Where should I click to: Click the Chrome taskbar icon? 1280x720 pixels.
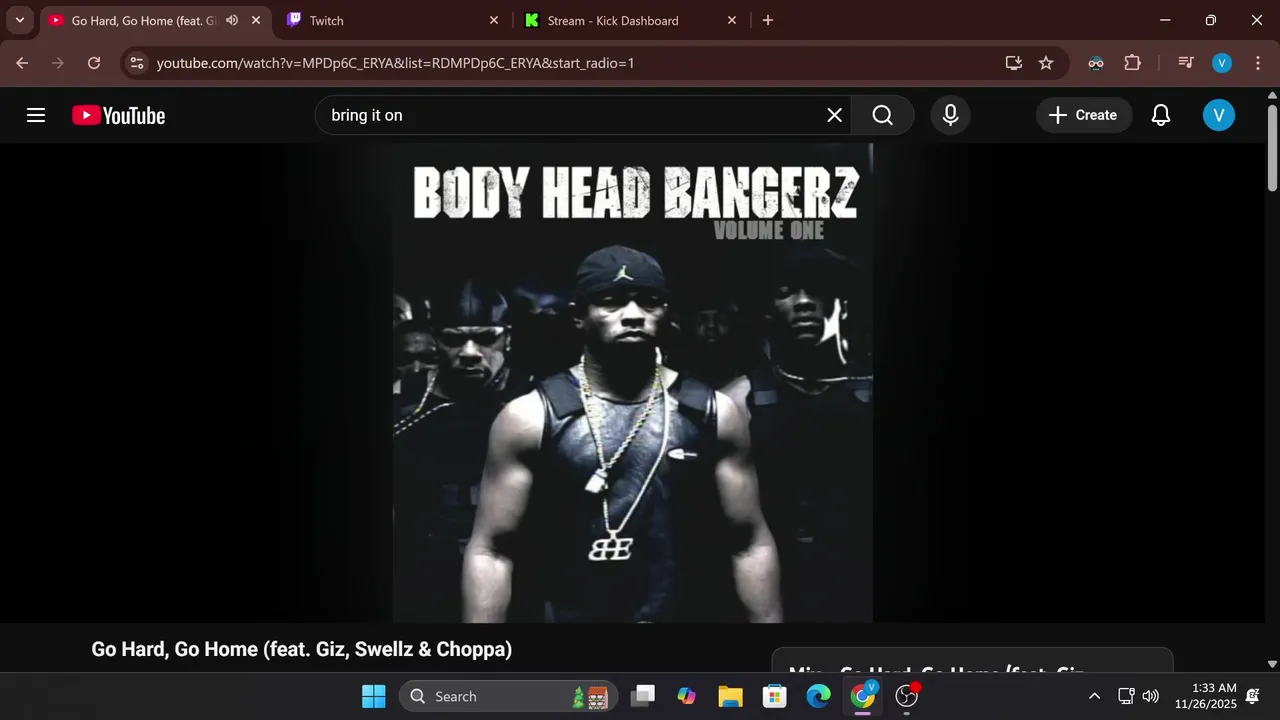[x=862, y=696]
